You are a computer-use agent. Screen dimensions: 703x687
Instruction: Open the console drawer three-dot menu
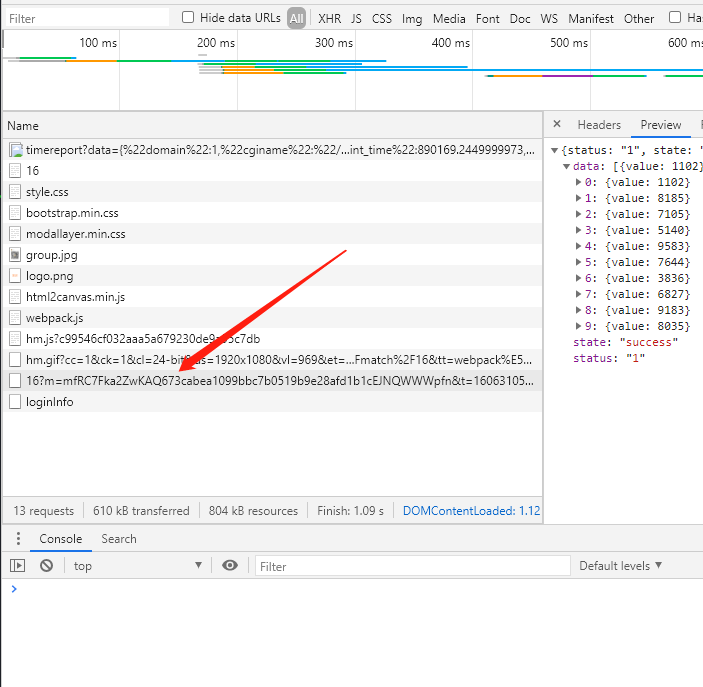(18, 539)
